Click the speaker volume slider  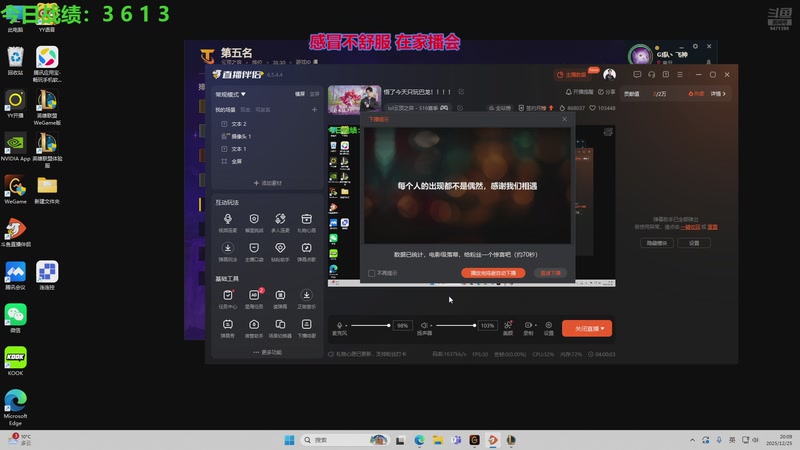point(456,326)
